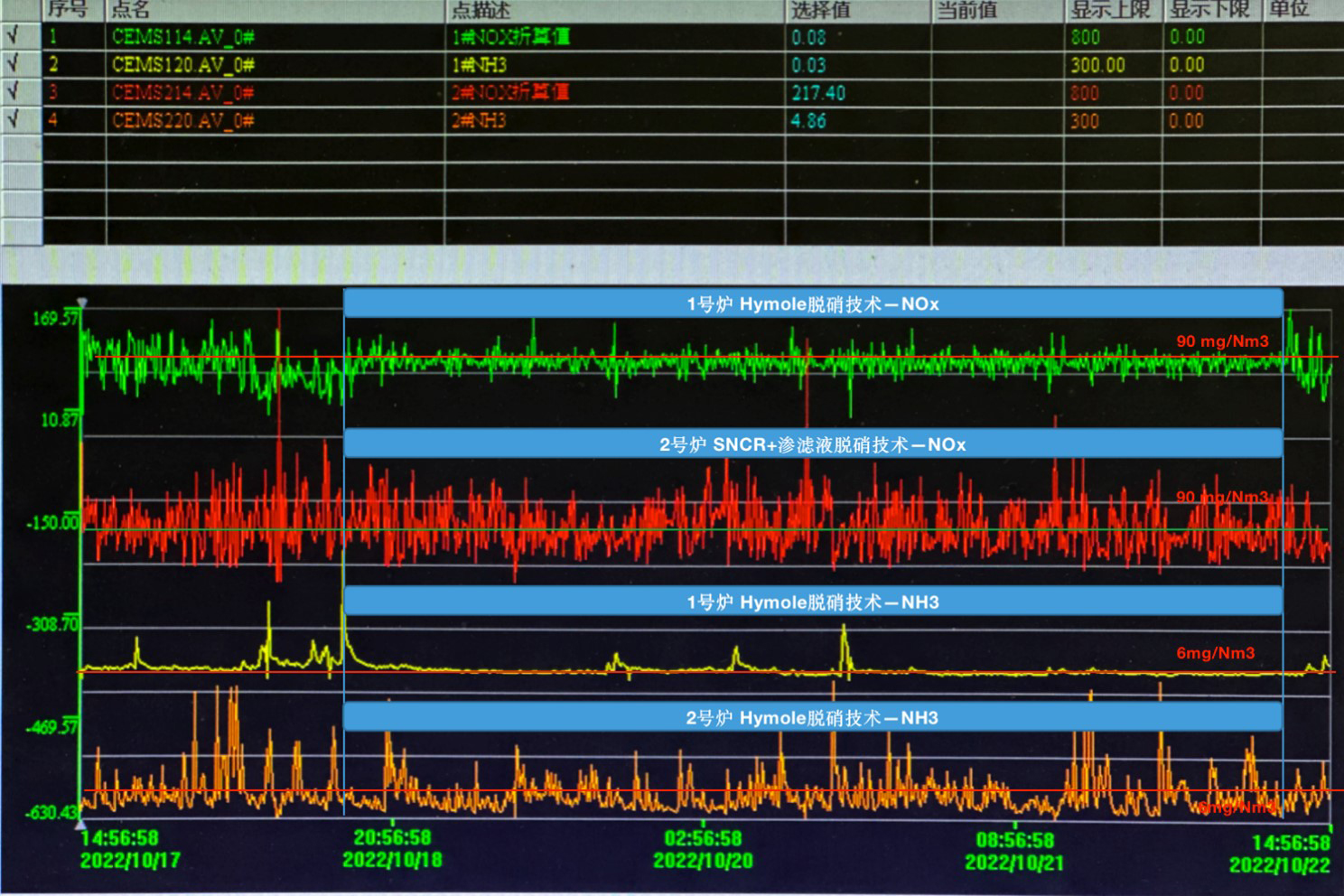Select point name CEMS214.AV_0#

click(x=183, y=92)
